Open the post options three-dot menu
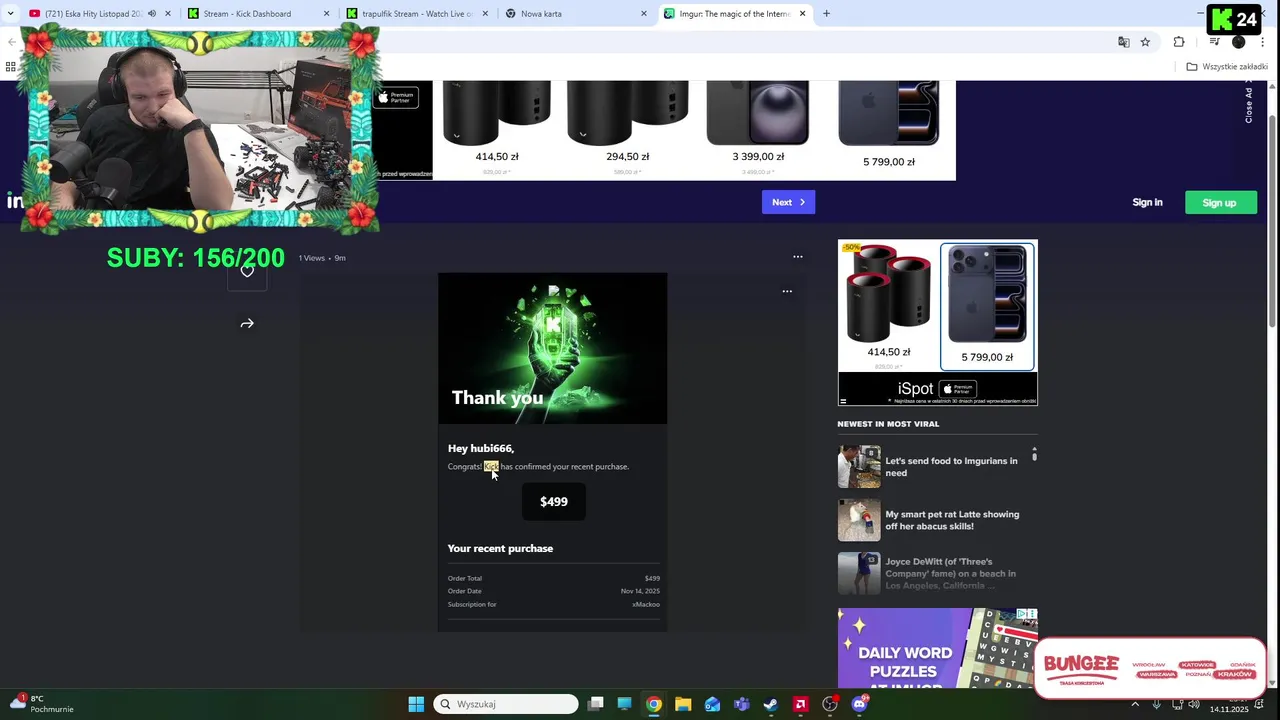 798,257
